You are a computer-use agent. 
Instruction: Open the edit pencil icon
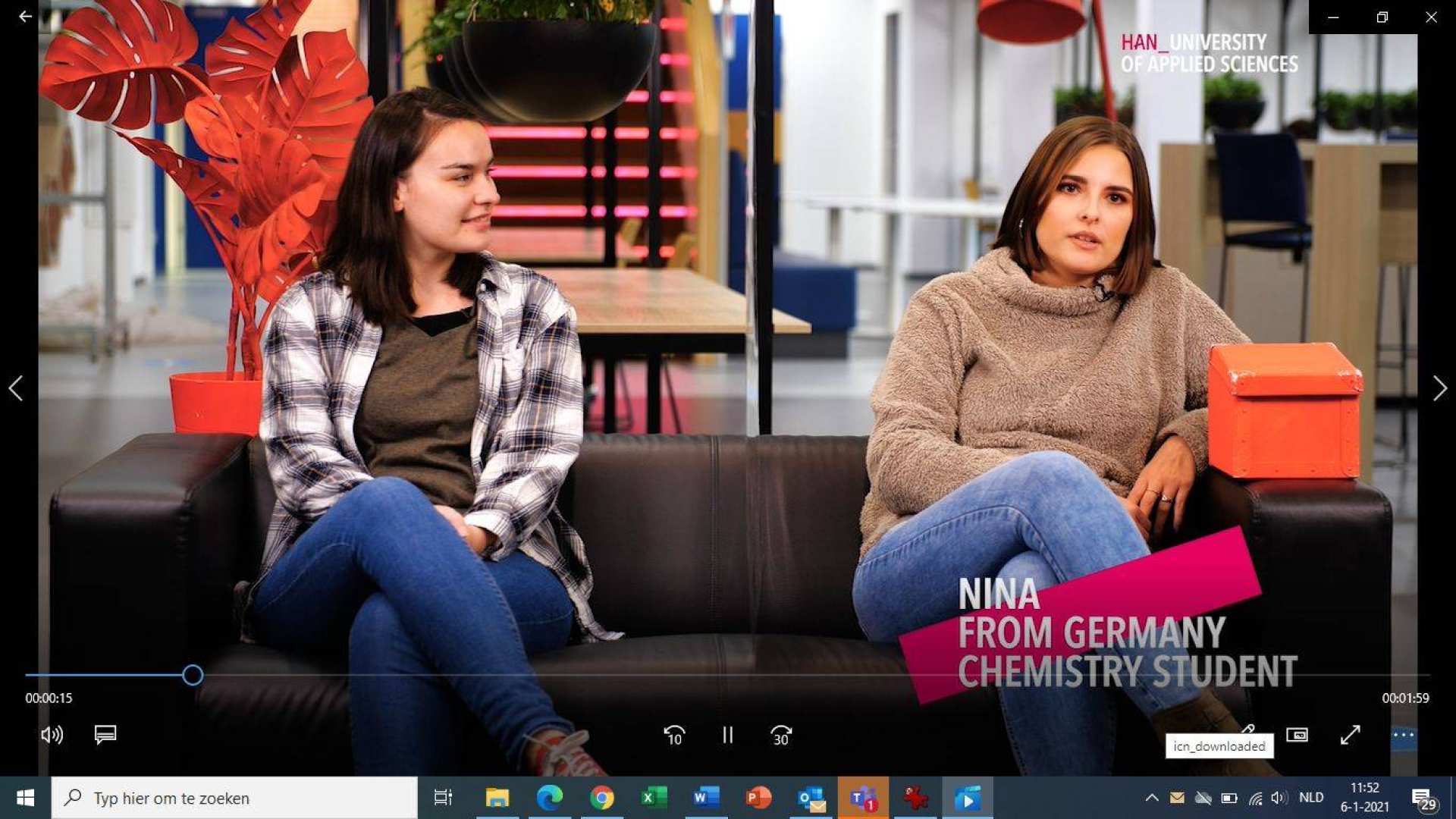[x=1247, y=729]
